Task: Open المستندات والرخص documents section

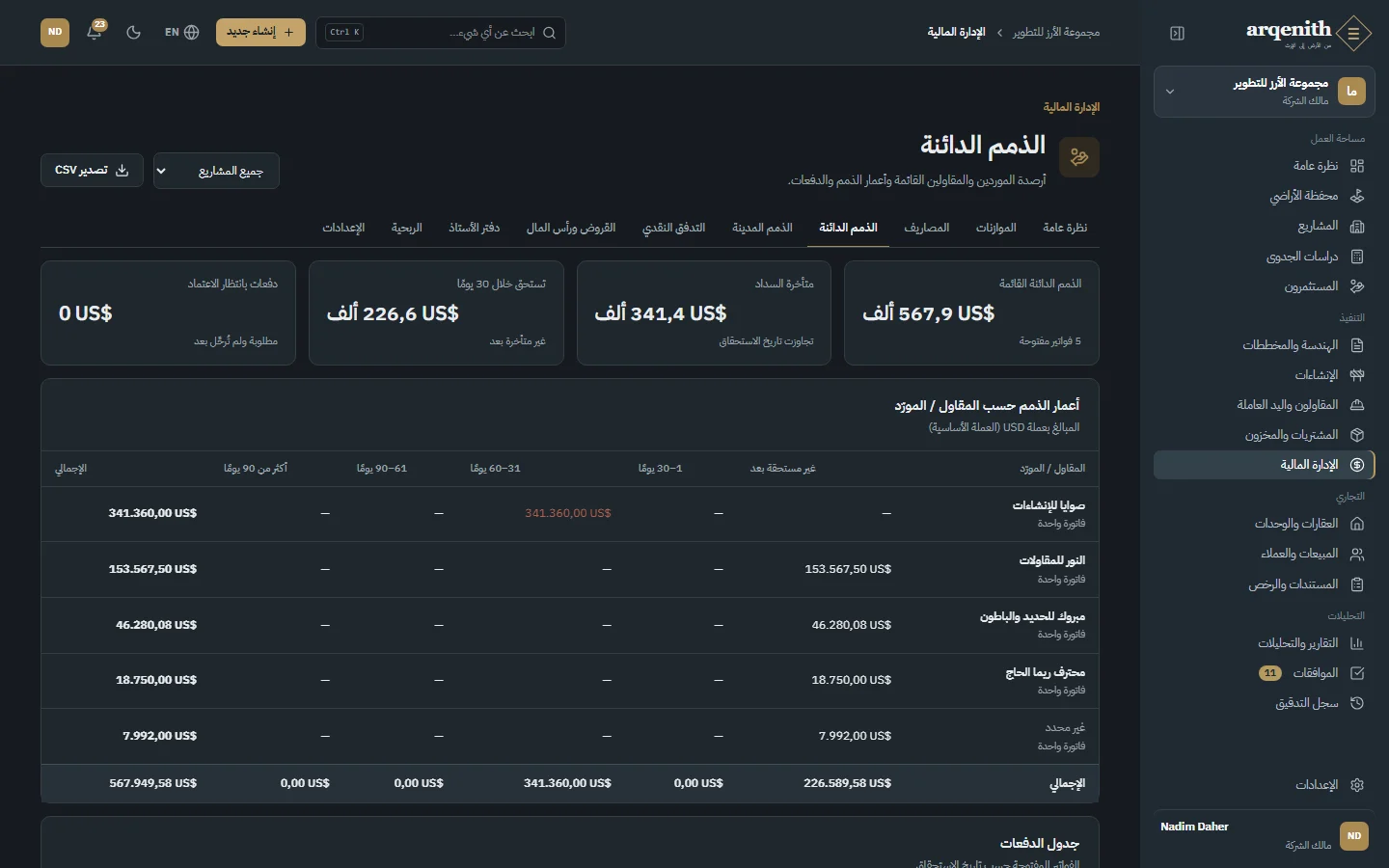Action: (1264, 584)
